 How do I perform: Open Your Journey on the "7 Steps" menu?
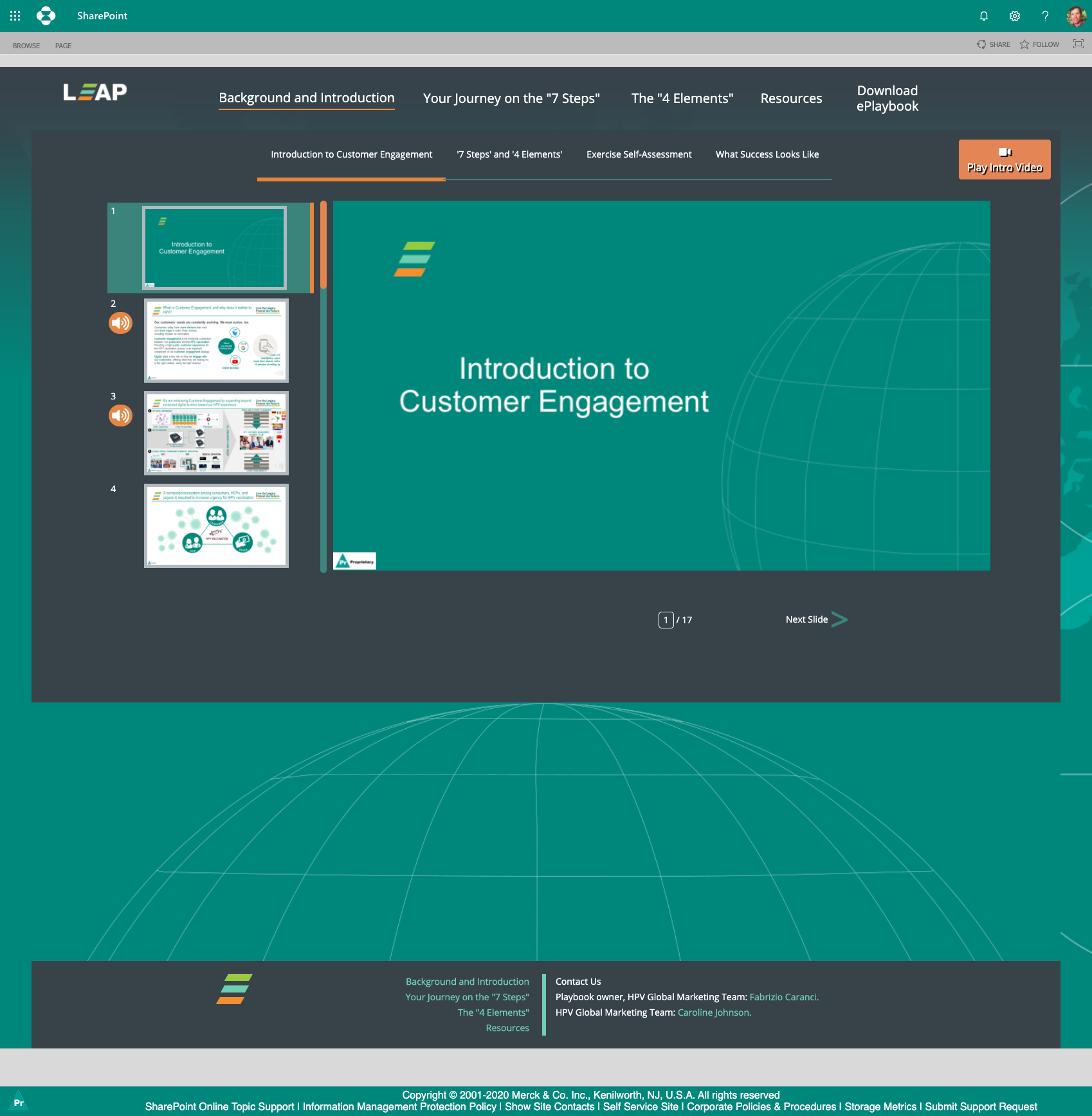511,98
